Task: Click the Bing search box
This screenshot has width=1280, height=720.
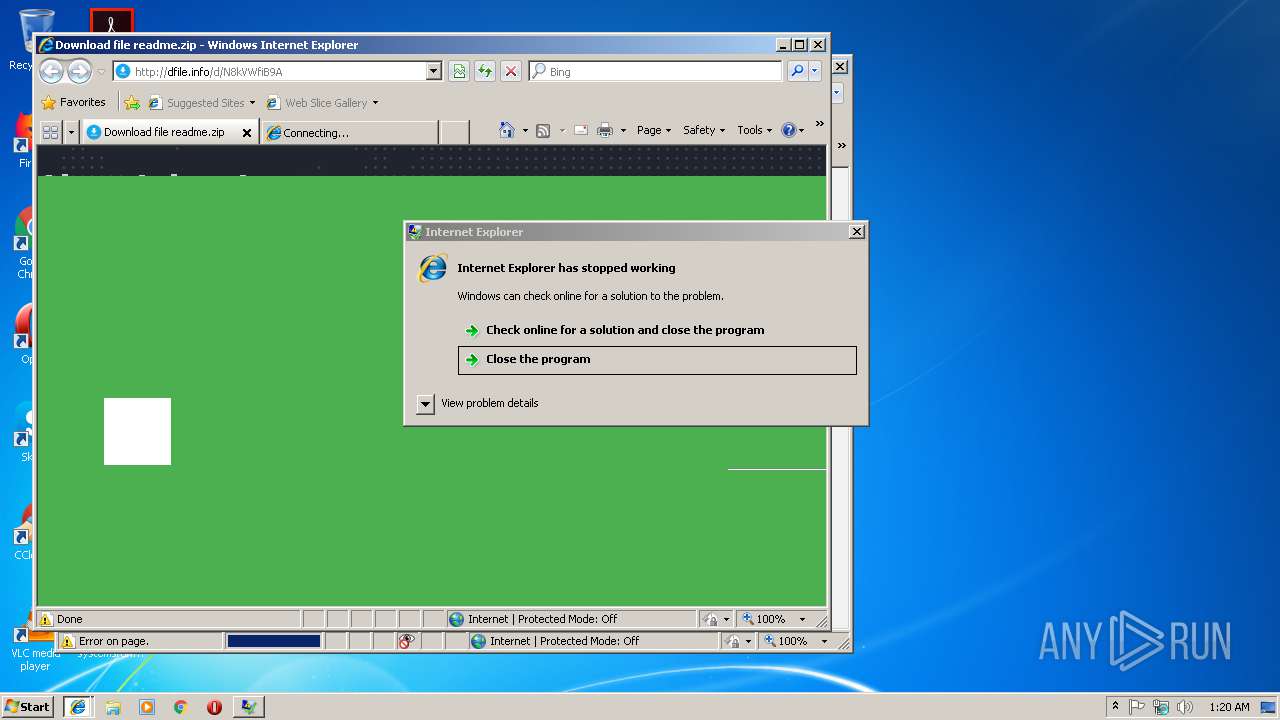Action: tap(657, 72)
